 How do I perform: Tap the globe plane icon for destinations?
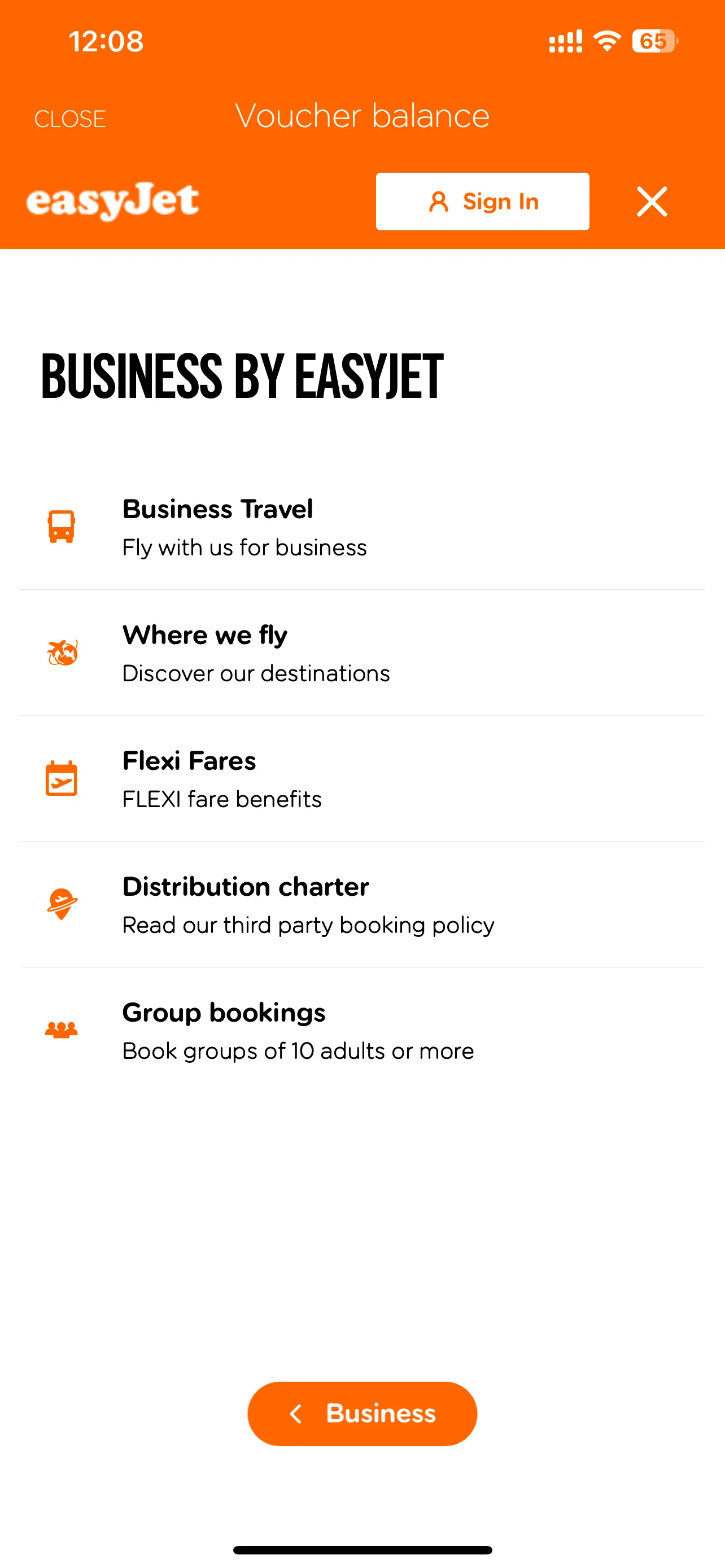[62, 653]
